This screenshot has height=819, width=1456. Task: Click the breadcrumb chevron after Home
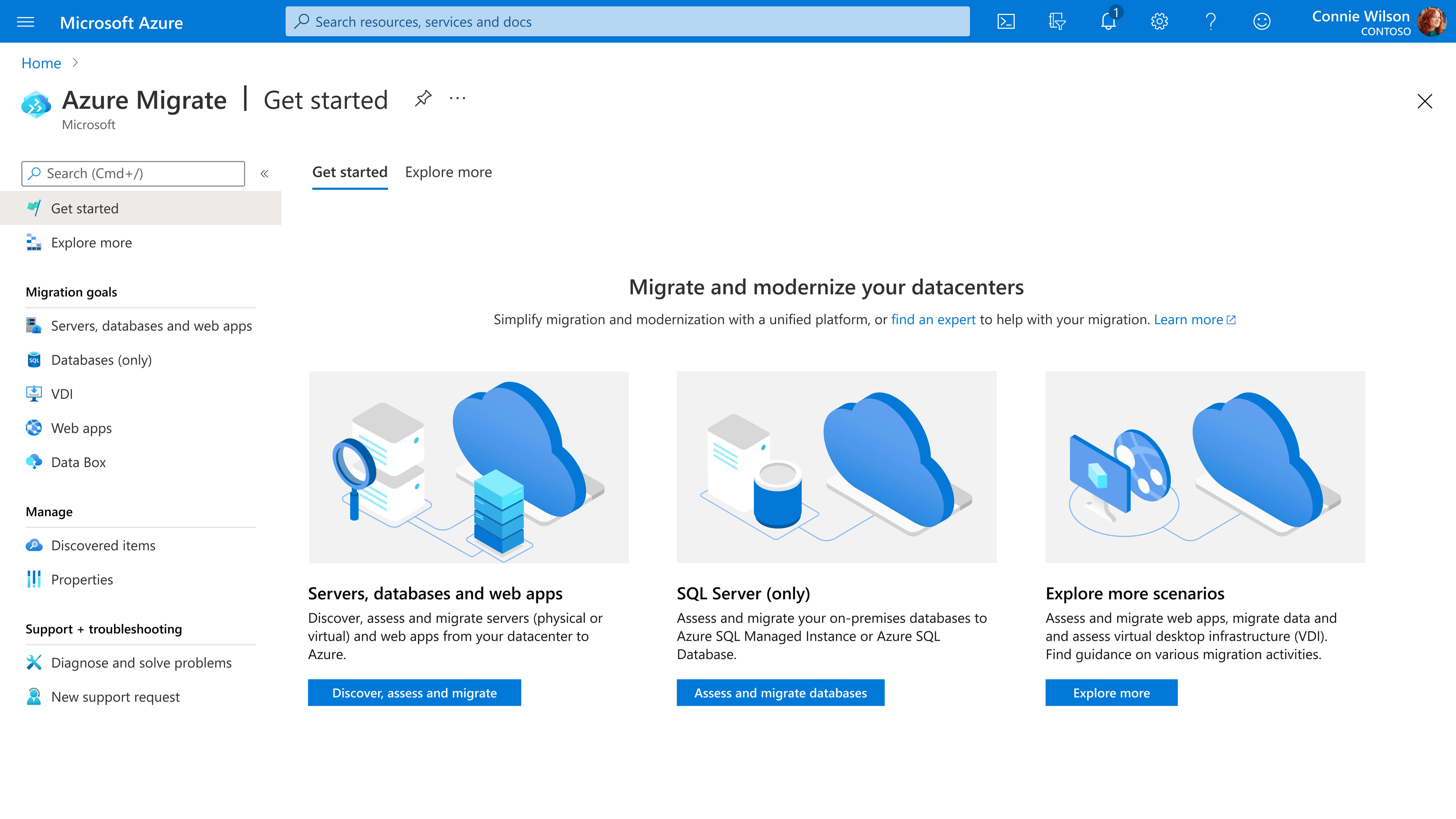75,63
